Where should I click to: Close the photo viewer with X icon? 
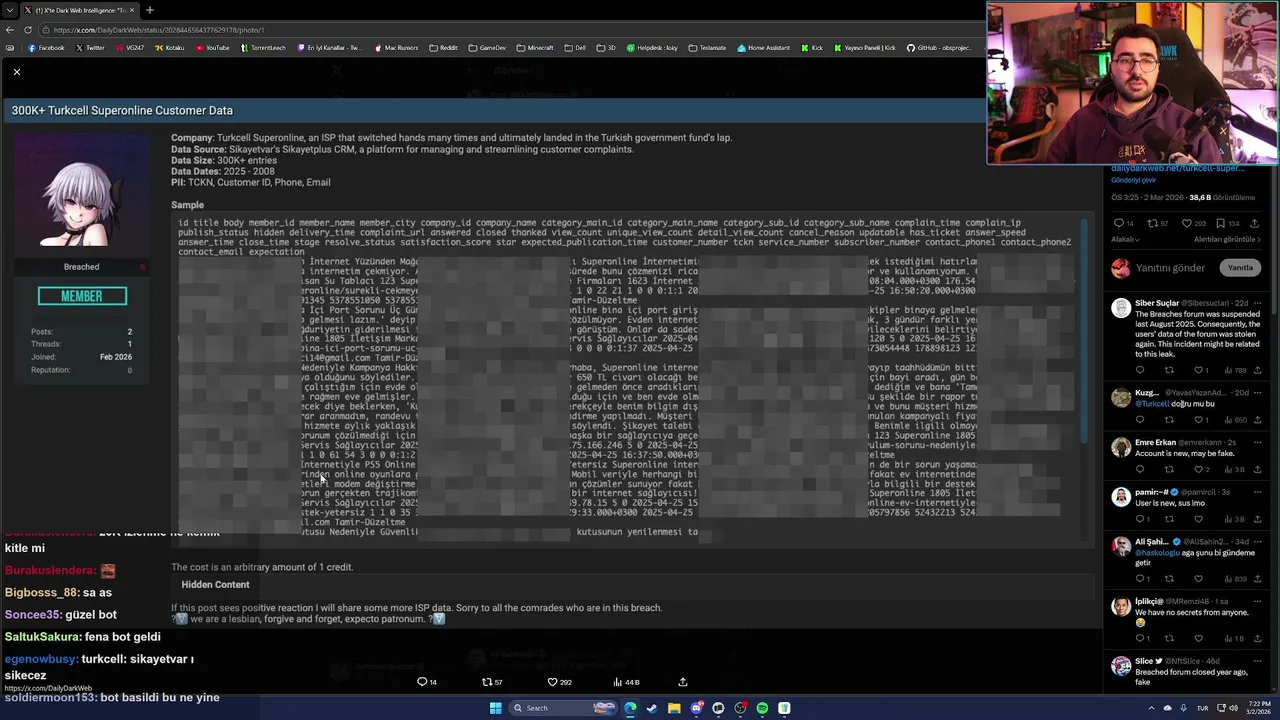pos(16,72)
